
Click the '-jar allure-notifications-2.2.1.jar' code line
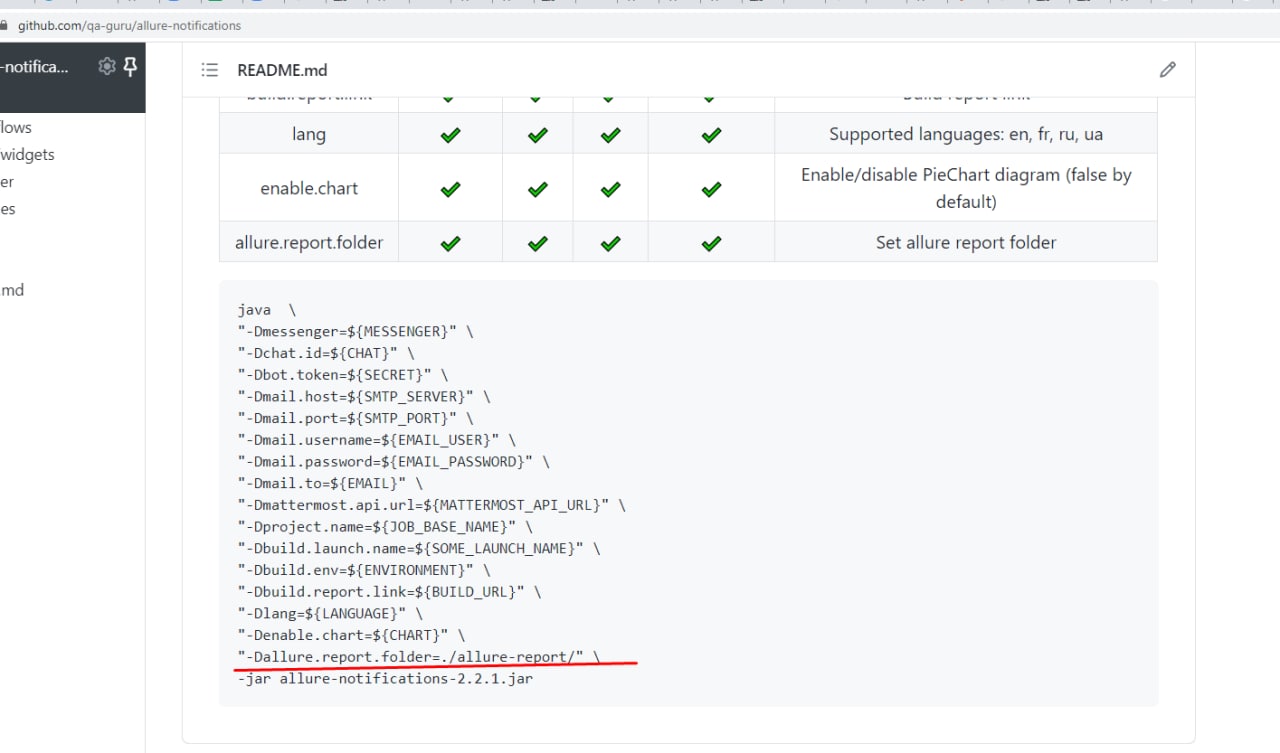click(385, 678)
